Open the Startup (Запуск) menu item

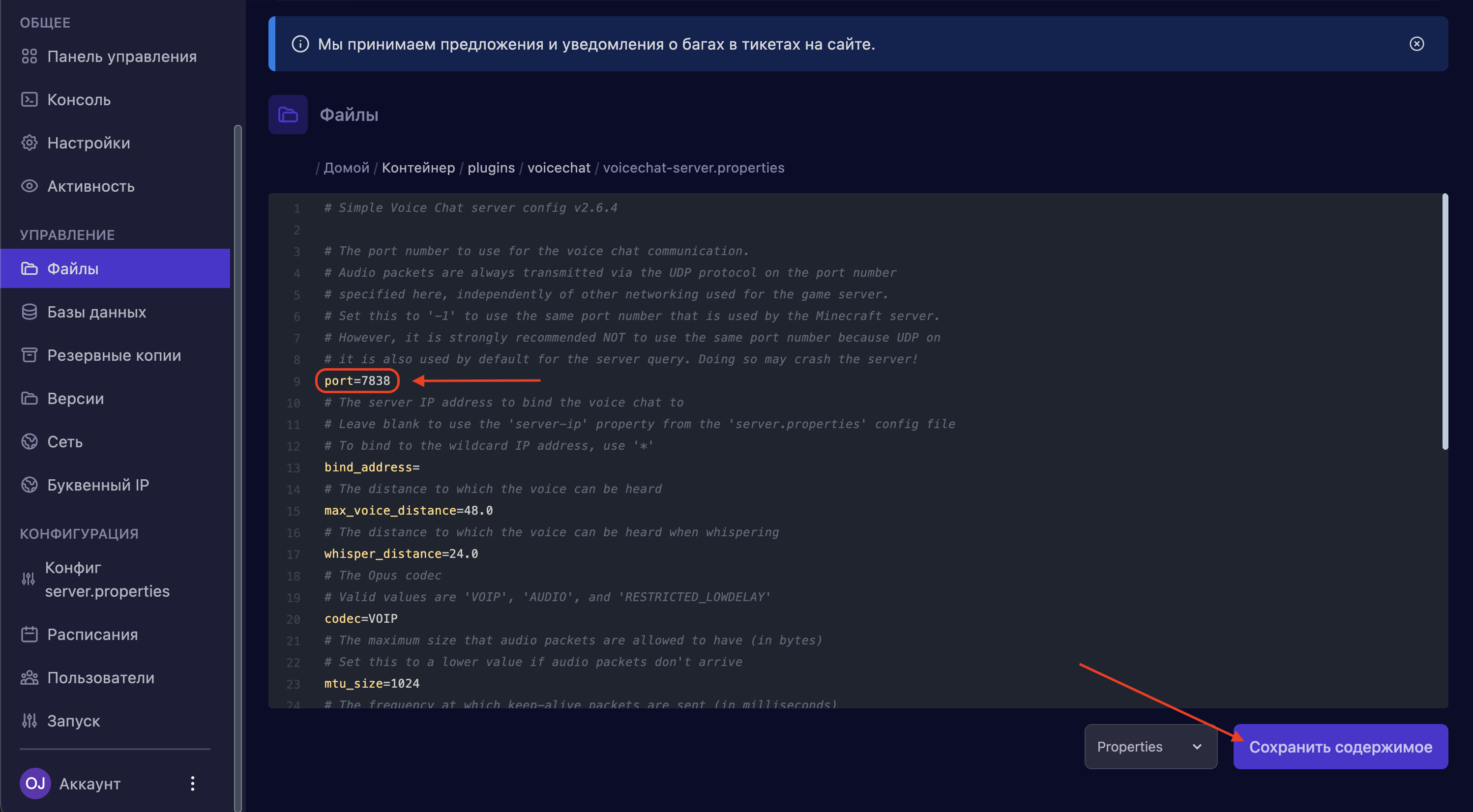coord(73,721)
